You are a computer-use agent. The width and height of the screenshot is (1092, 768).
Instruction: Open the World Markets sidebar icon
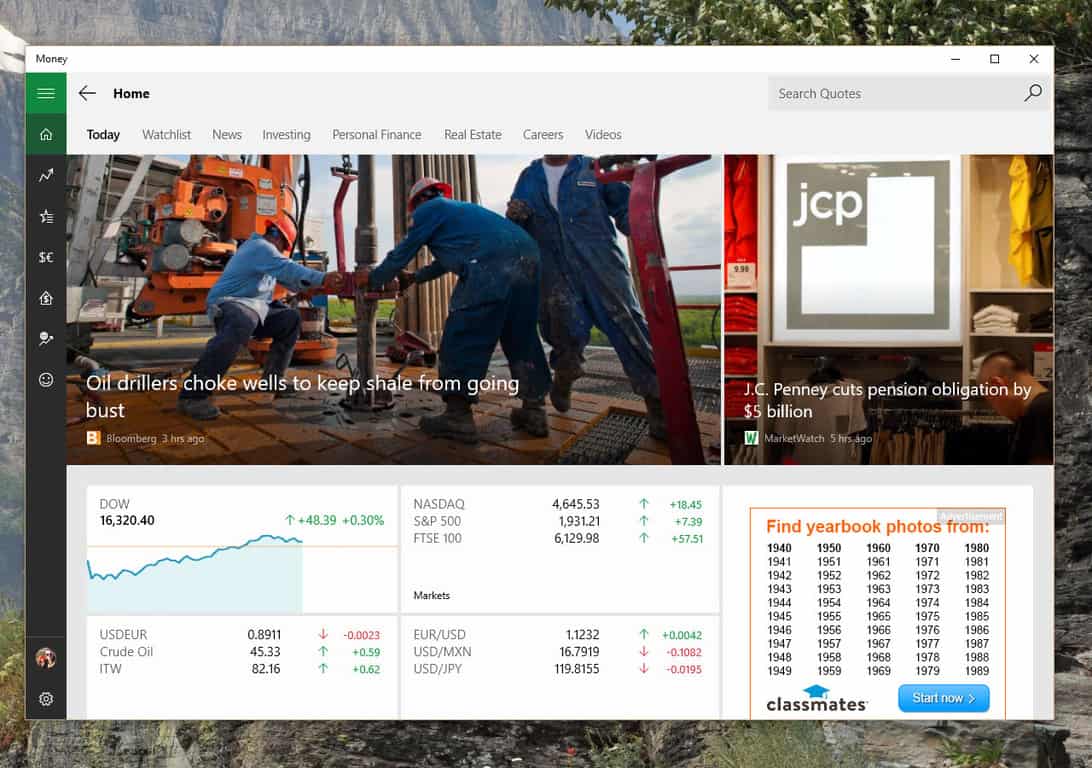[46, 339]
